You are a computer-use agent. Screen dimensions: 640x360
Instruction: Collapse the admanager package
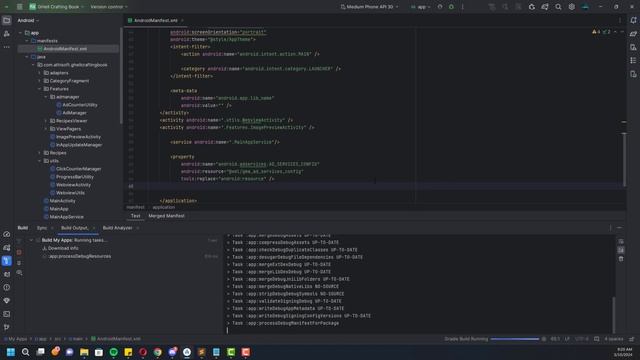[46, 97]
